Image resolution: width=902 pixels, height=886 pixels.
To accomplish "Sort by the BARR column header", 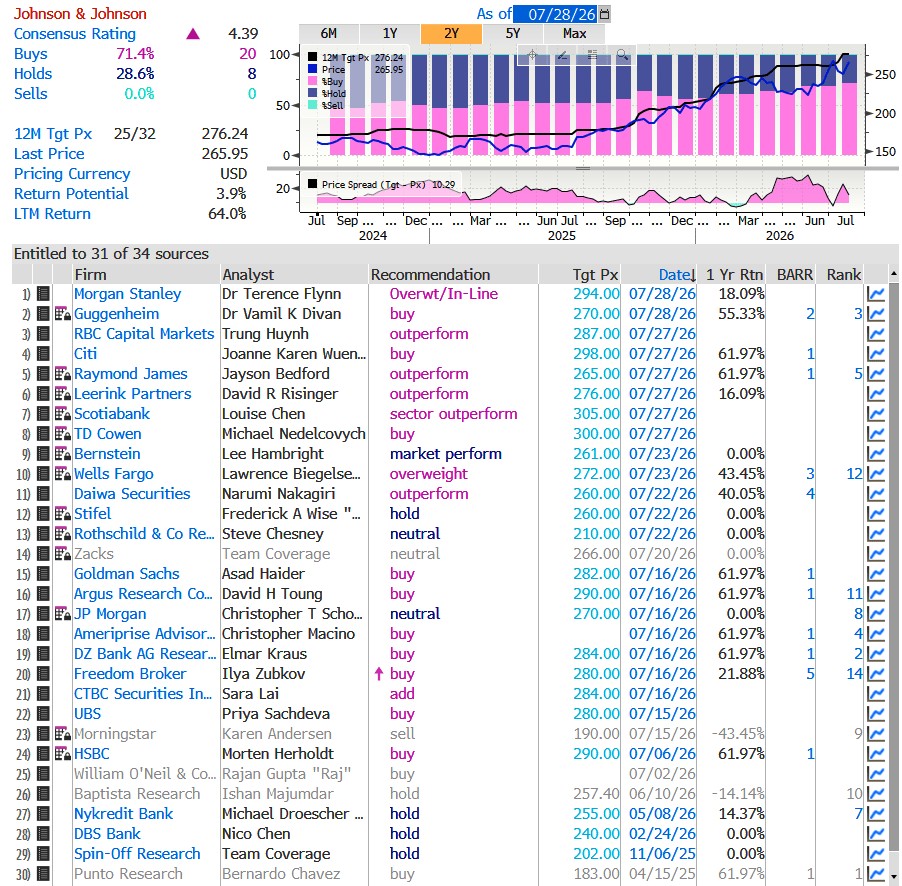I will point(794,275).
